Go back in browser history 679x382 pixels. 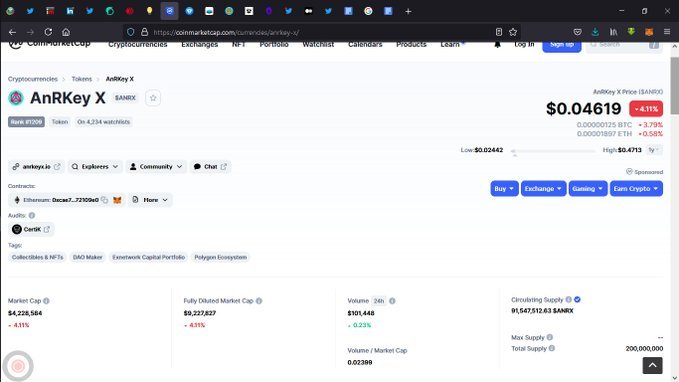tap(12, 32)
